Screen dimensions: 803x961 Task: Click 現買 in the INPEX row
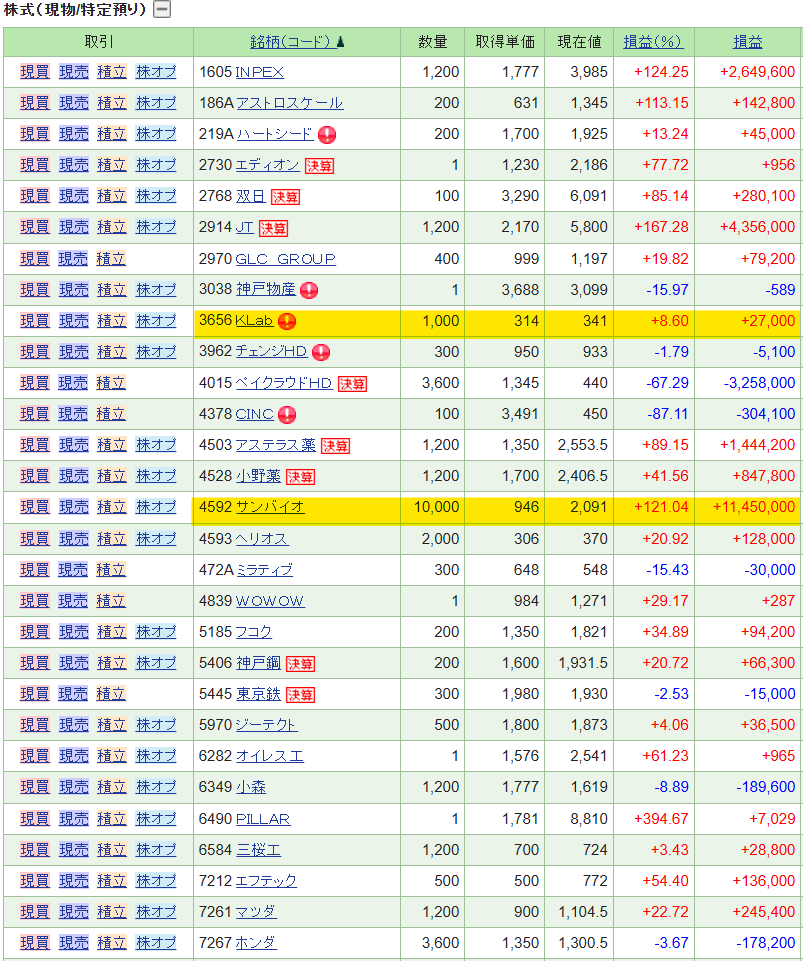click(x=35, y=72)
